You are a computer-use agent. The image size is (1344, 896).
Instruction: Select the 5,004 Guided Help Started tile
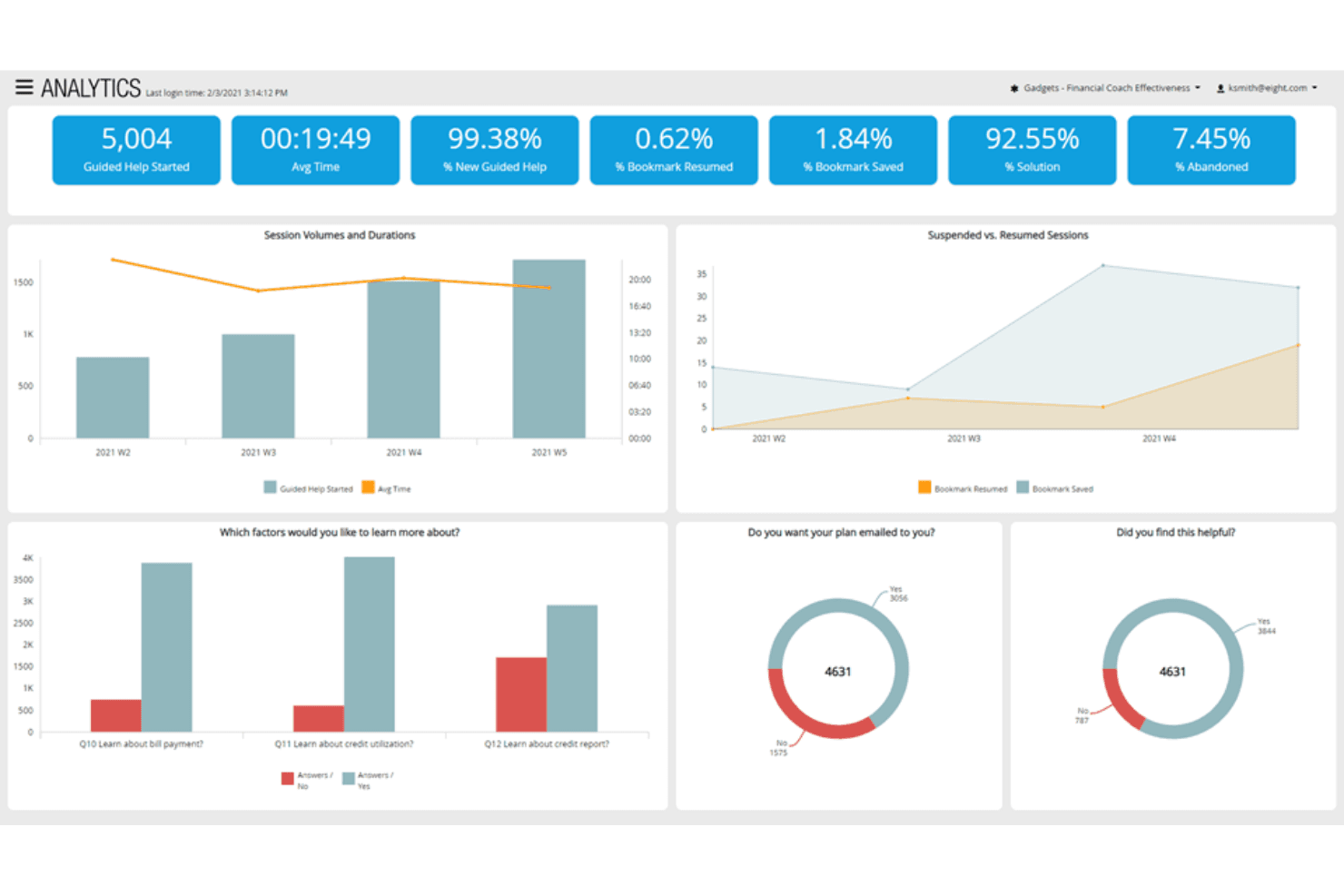pos(136,150)
